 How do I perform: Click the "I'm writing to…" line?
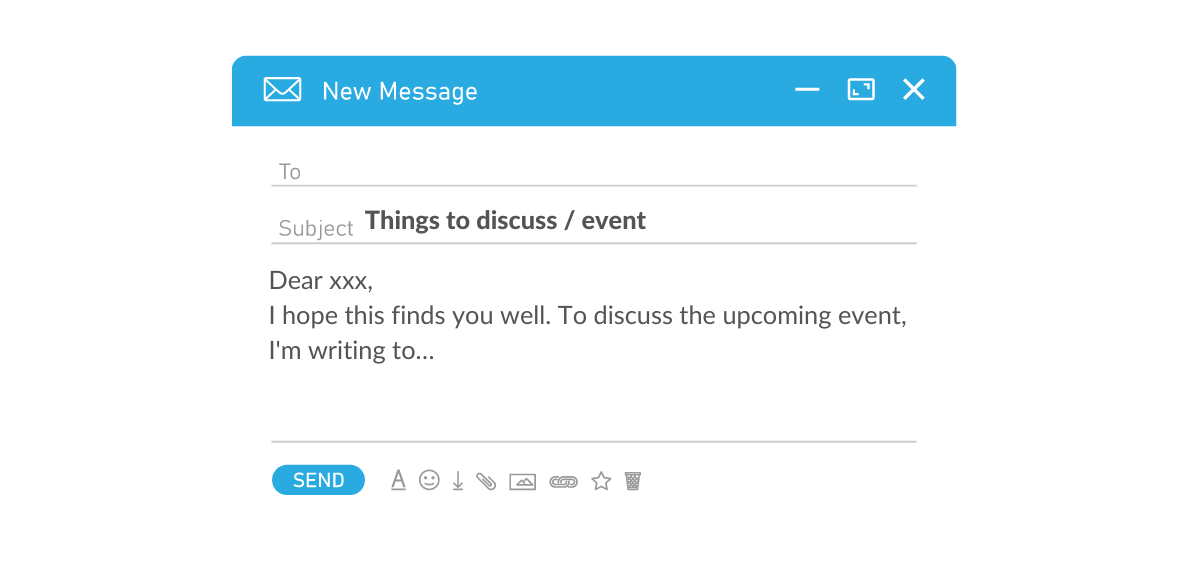[x=351, y=351]
